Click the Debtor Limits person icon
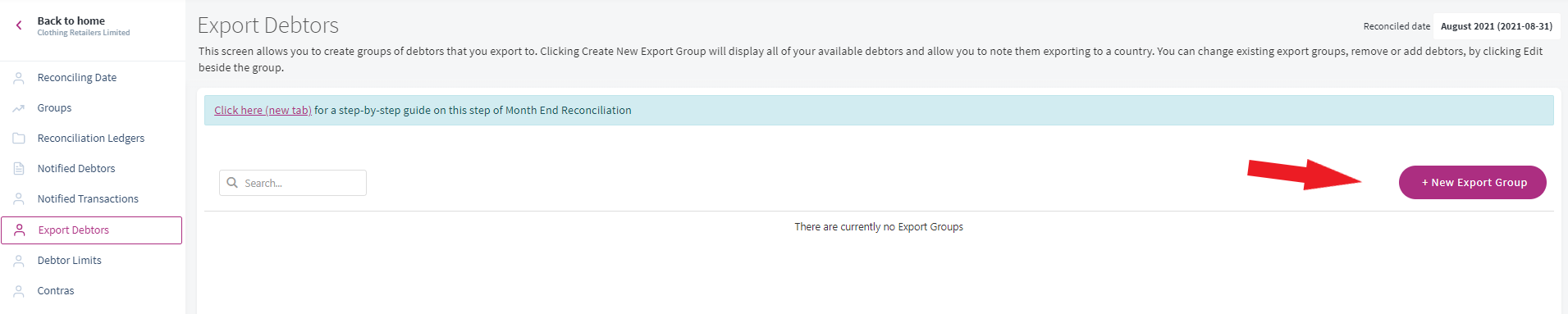 [19, 261]
